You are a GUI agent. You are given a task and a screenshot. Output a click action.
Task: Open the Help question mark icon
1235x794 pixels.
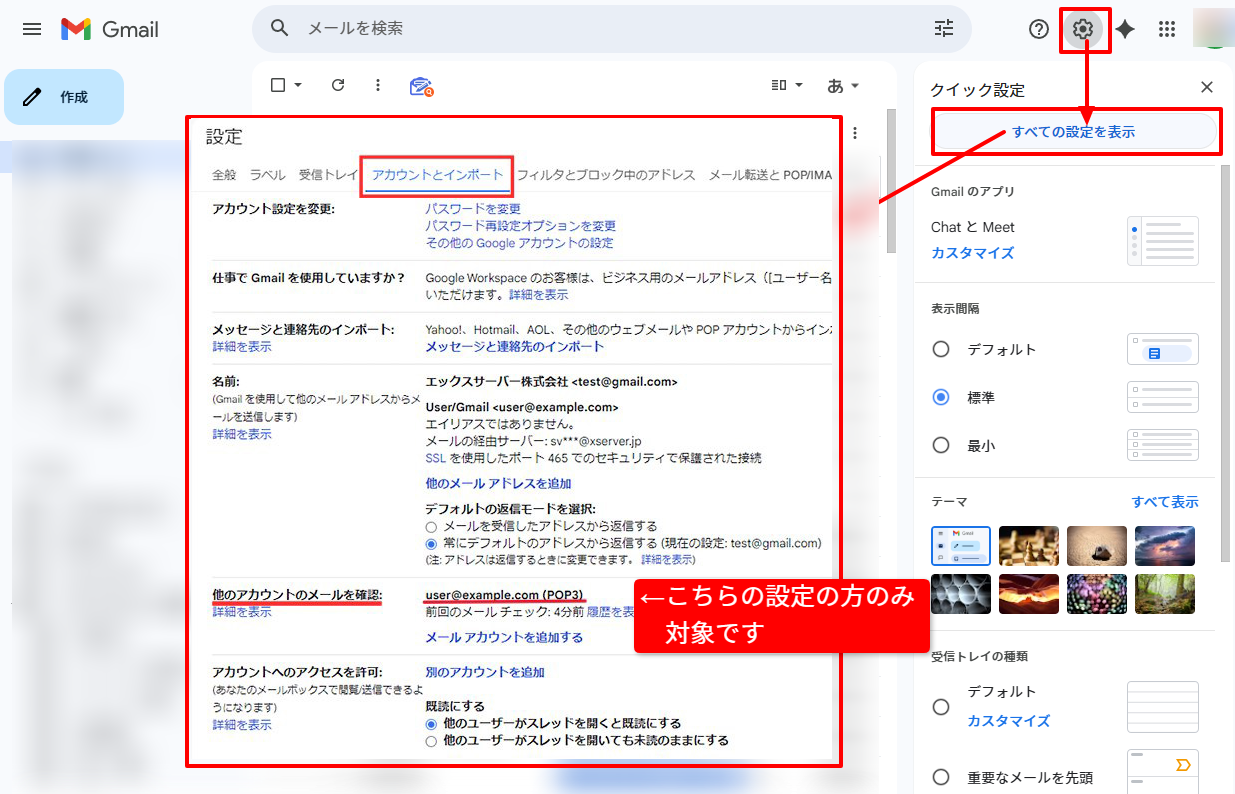tap(1039, 29)
